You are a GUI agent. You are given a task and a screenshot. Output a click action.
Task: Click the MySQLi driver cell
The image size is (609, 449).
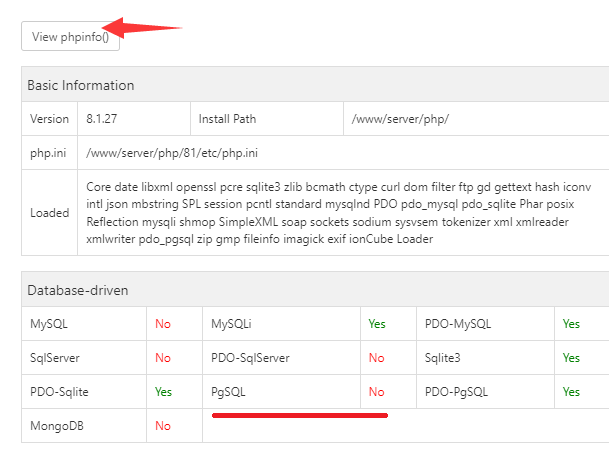click(x=235, y=324)
